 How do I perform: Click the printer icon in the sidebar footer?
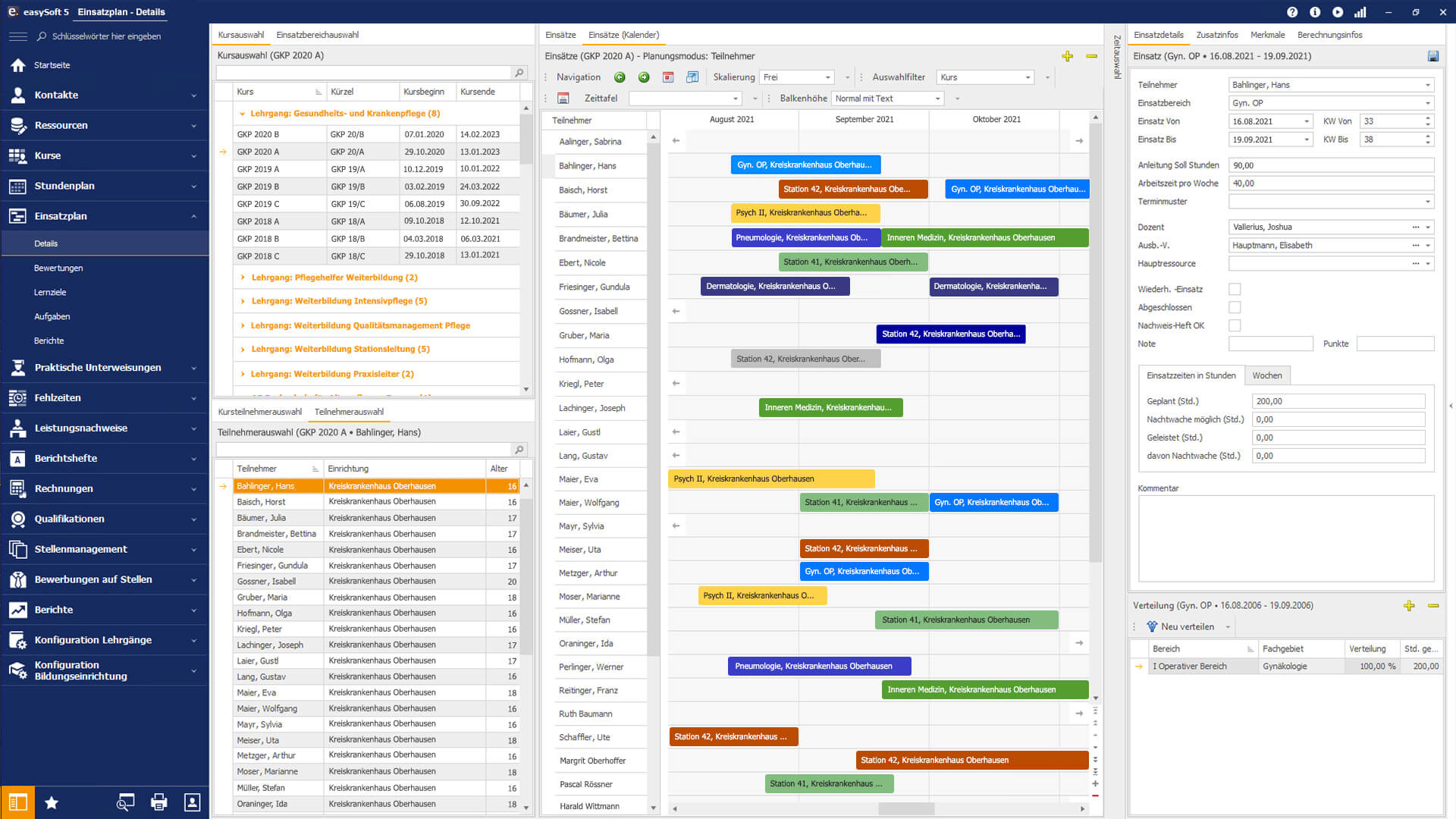pos(158,802)
